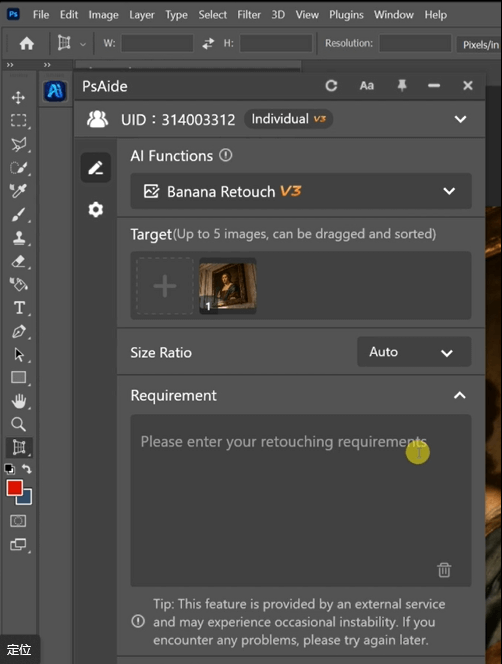Viewport: 502px width, 664px height.
Task: Add a new target image
Action: click(x=165, y=286)
